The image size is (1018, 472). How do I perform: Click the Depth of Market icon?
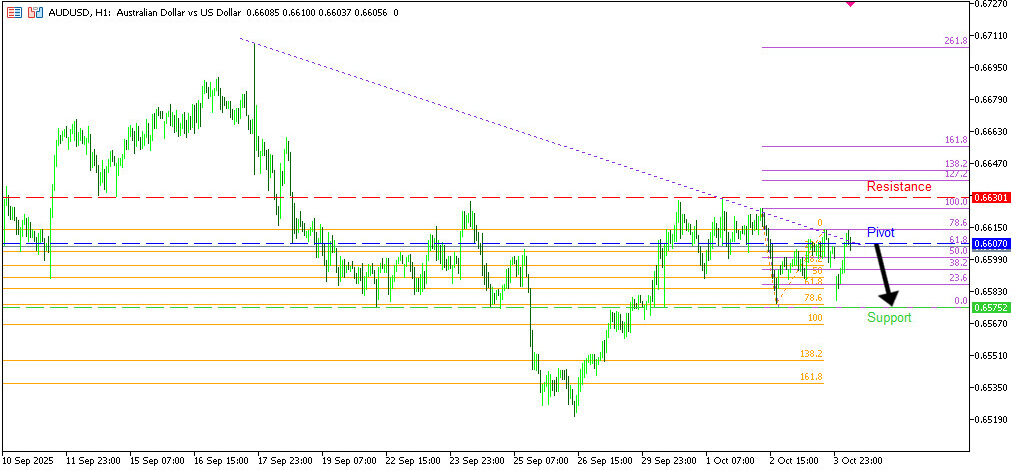35,13
